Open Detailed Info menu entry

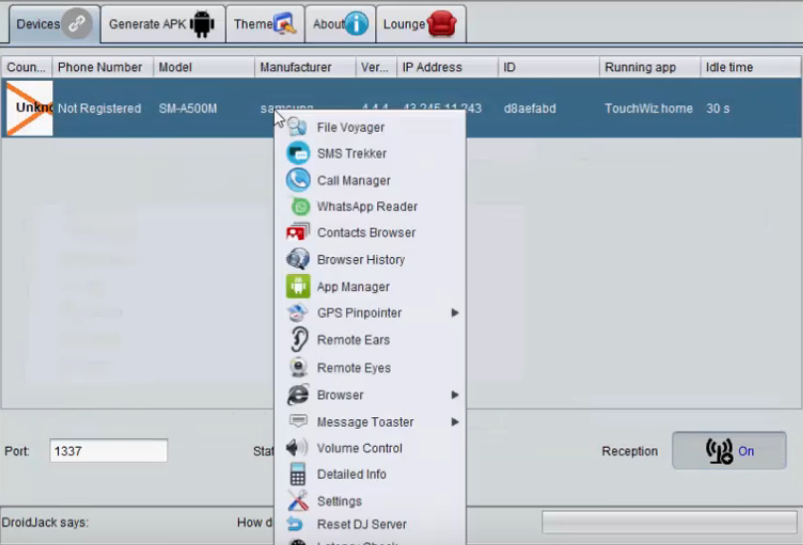point(370,474)
